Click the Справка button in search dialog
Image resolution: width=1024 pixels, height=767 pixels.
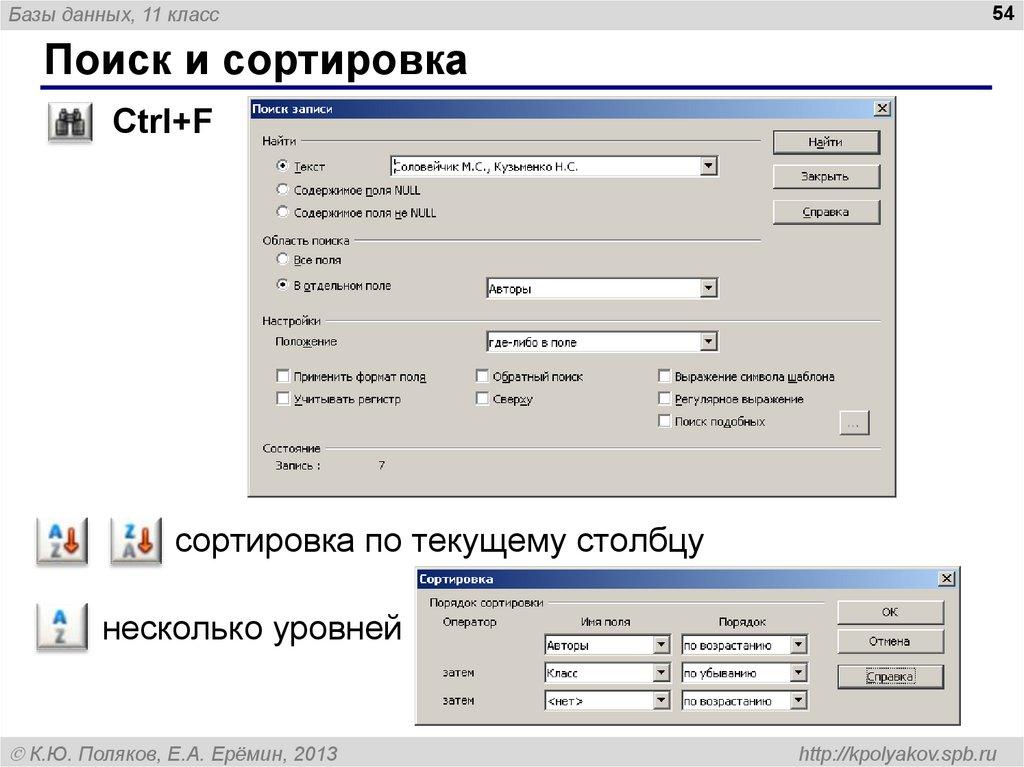[x=826, y=211]
